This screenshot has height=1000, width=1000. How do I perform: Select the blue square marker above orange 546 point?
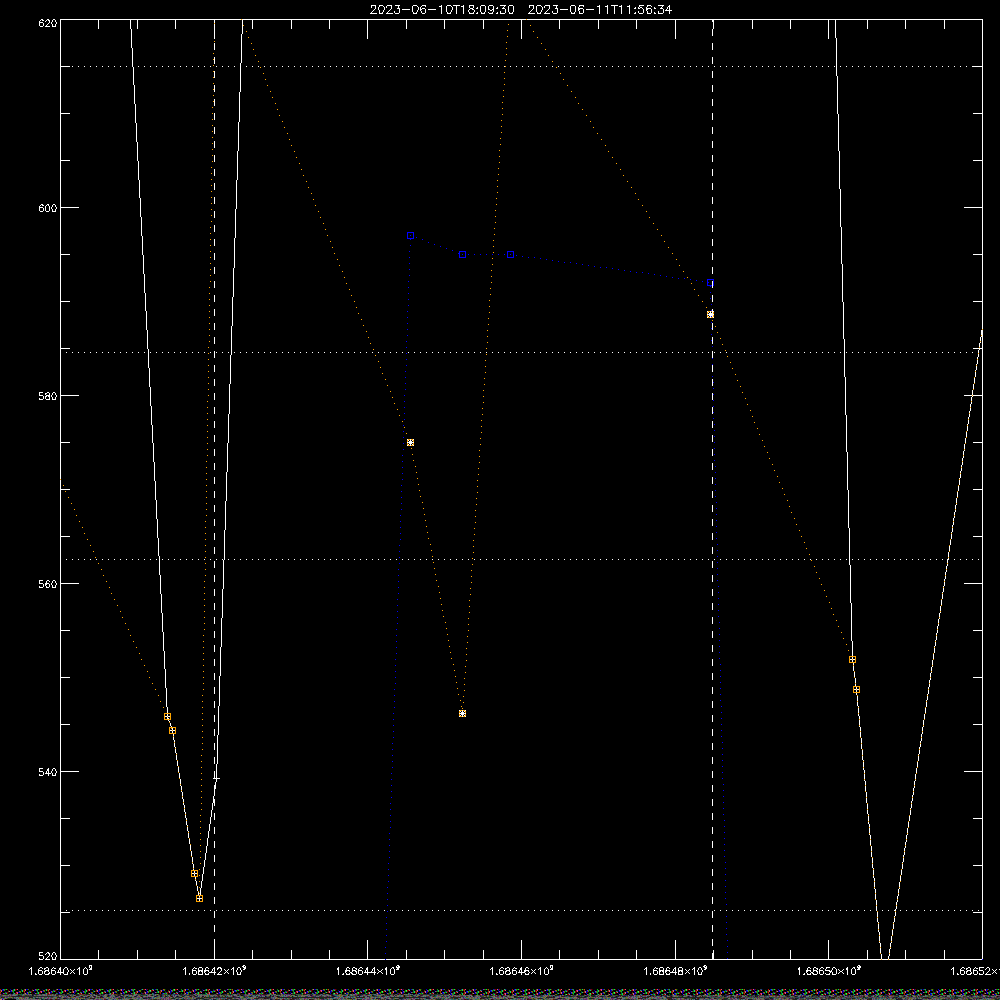pyautogui.click(x=462, y=254)
